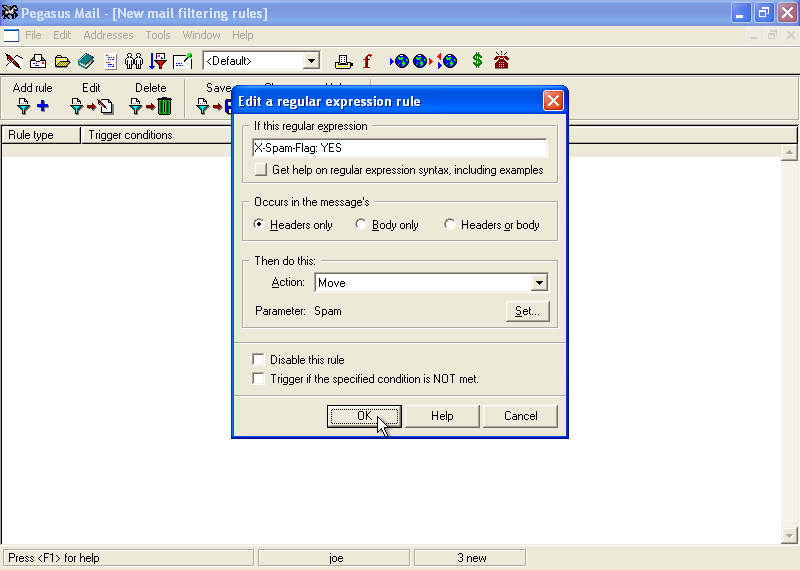Image resolution: width=800 pixels, height=570 pixels.
Task: Click the Edit rule toolbar button
Action: coord(91,98)
